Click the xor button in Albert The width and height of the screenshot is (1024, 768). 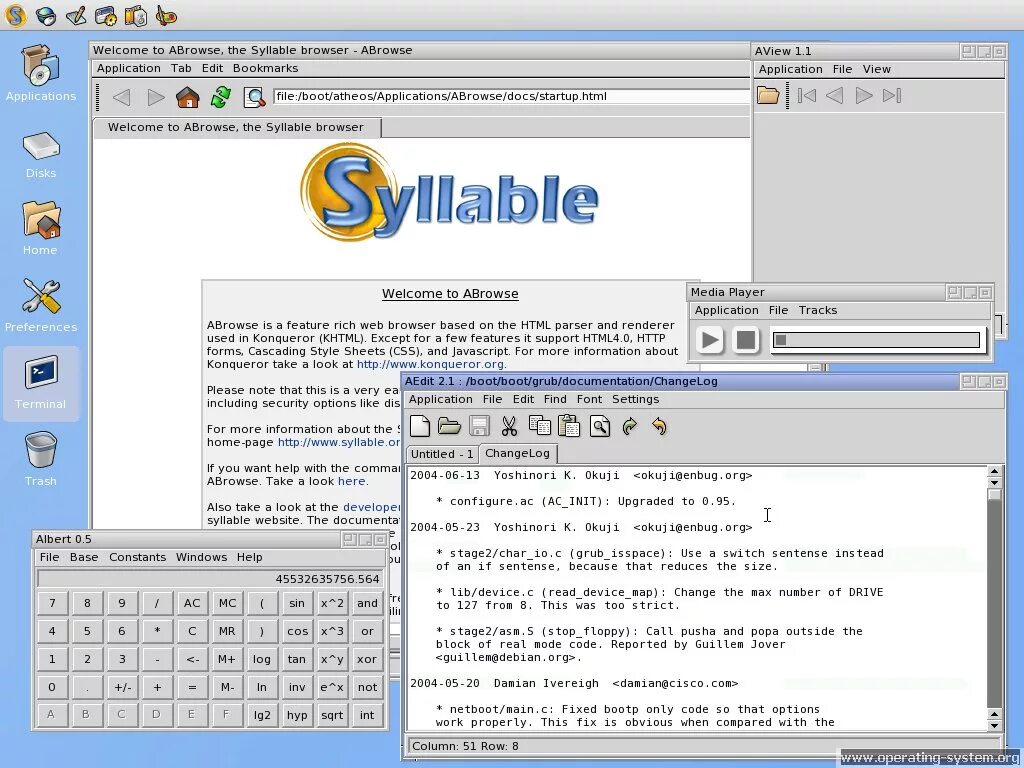367,660
